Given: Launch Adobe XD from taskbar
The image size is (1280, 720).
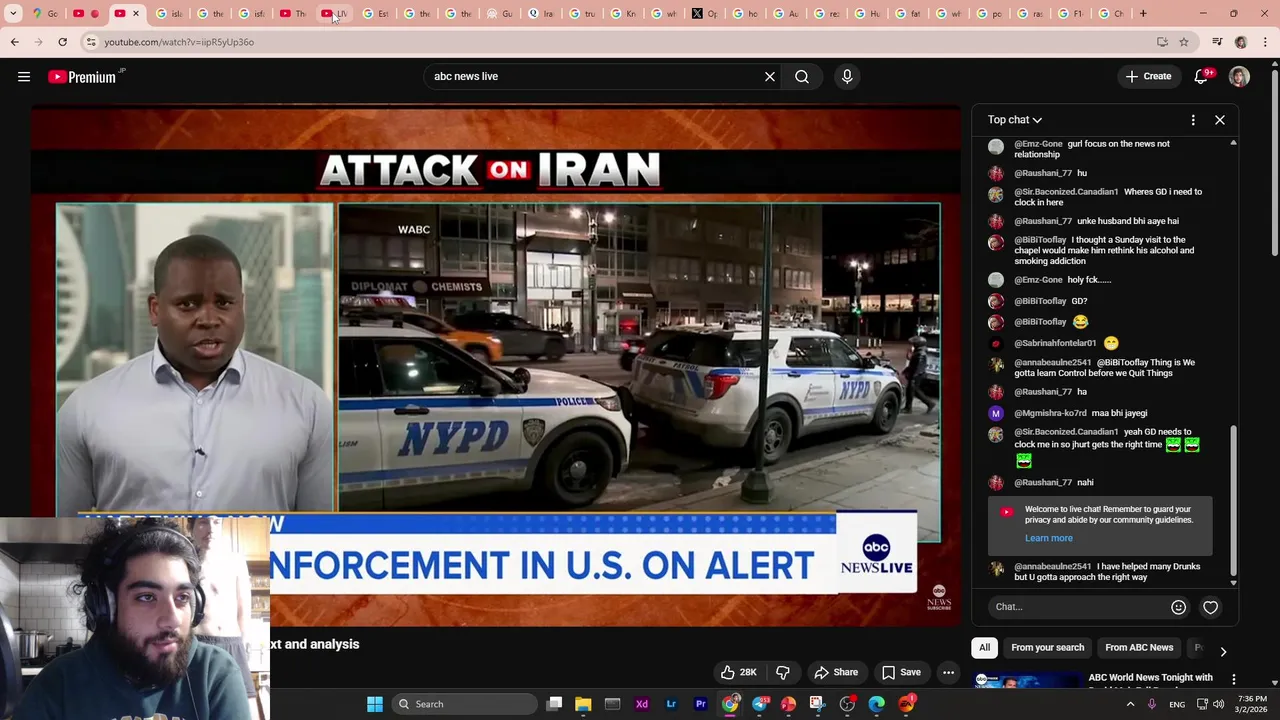Looking at the screenshot, I should (x=642, y=704).
